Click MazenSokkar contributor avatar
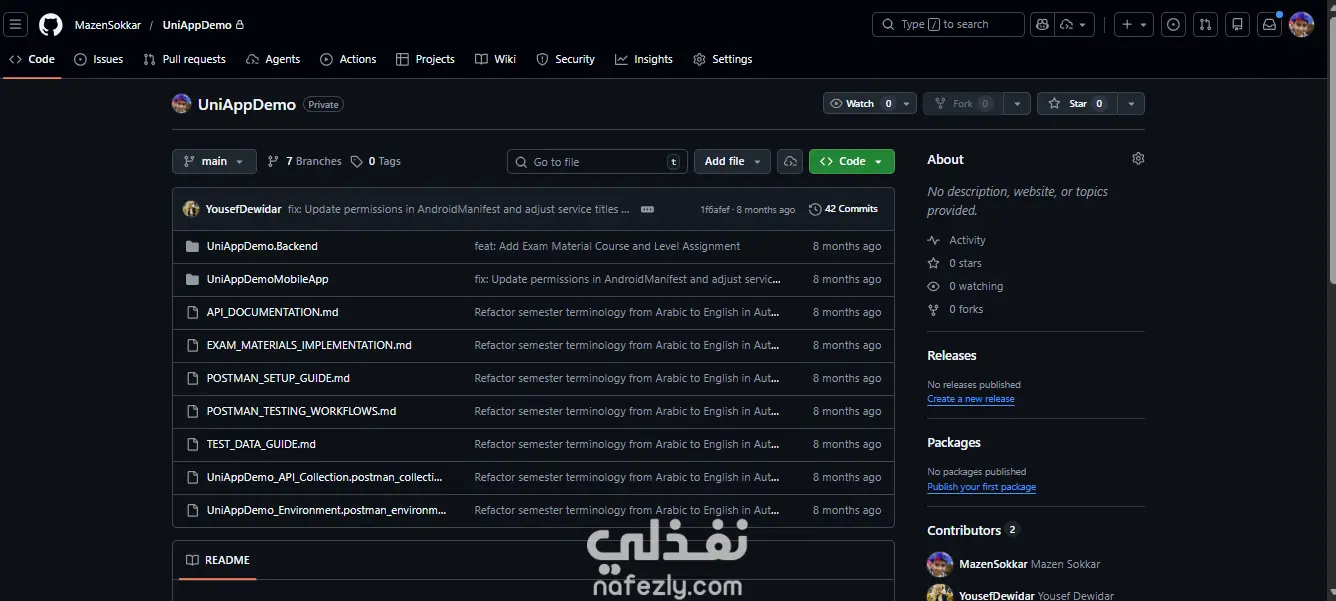Viewport: 1336px width, 601px height. 940,564
